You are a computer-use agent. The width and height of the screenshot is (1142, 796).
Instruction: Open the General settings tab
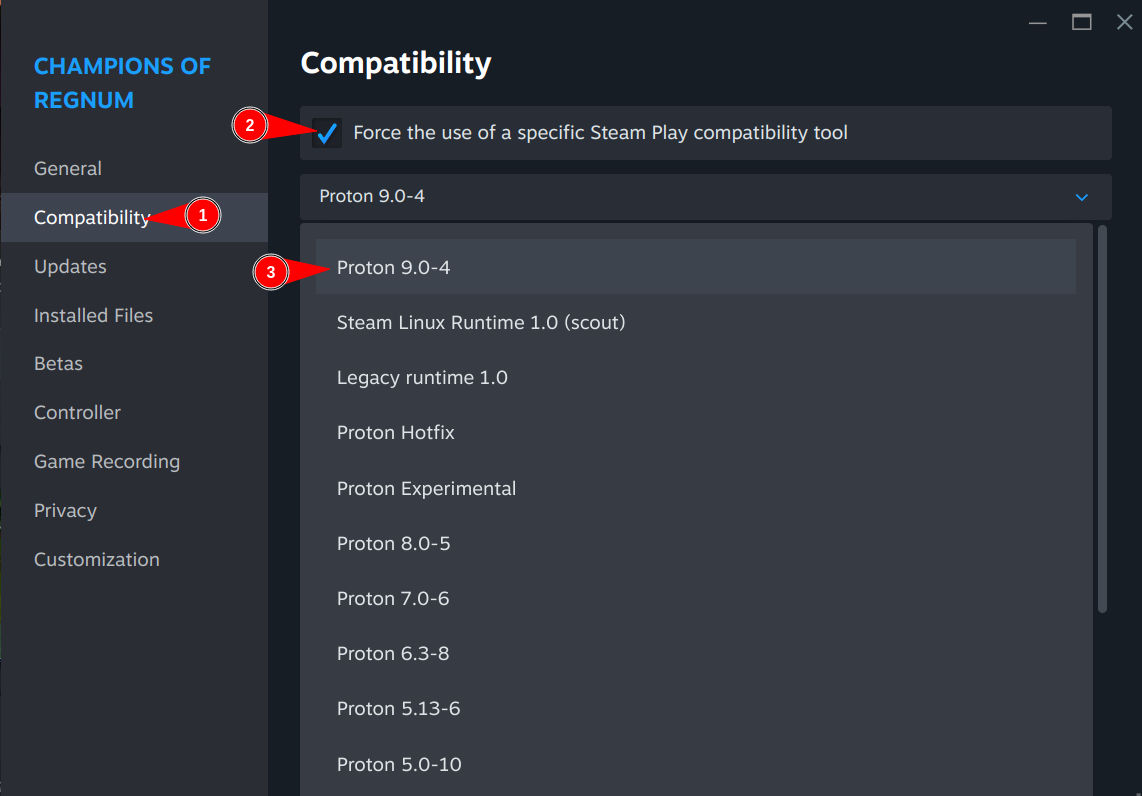click(68, 169)
